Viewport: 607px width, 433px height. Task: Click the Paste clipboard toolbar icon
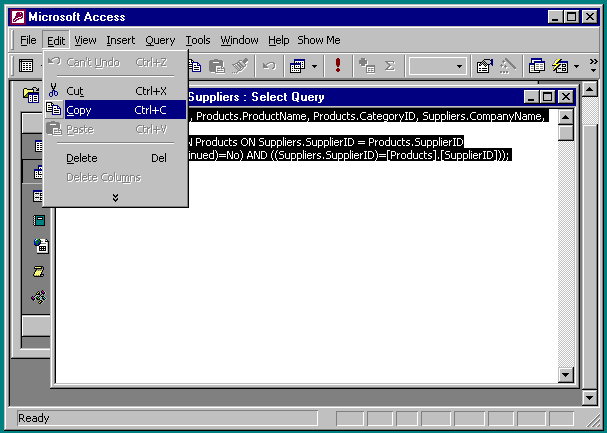(x=217, y=66)
